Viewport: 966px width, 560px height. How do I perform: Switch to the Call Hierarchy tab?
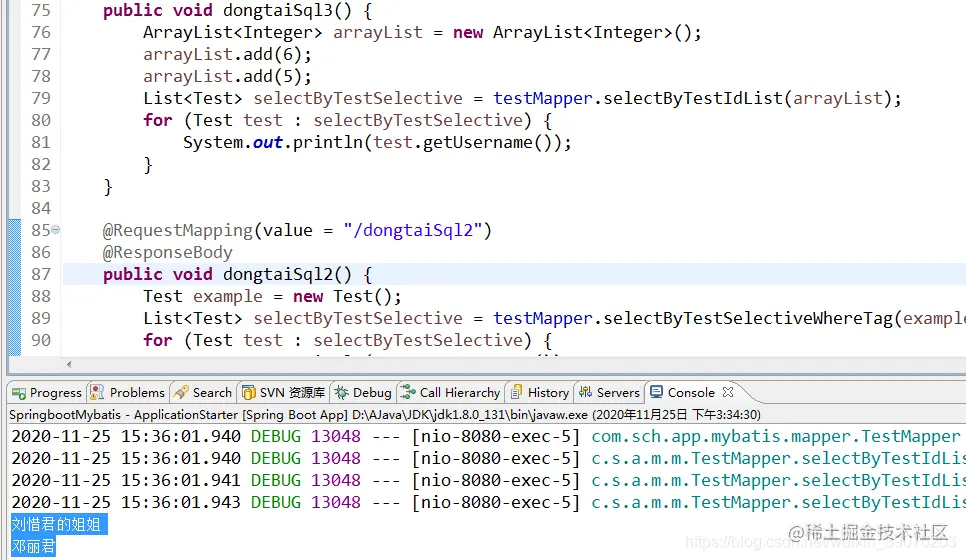point(450,392)
